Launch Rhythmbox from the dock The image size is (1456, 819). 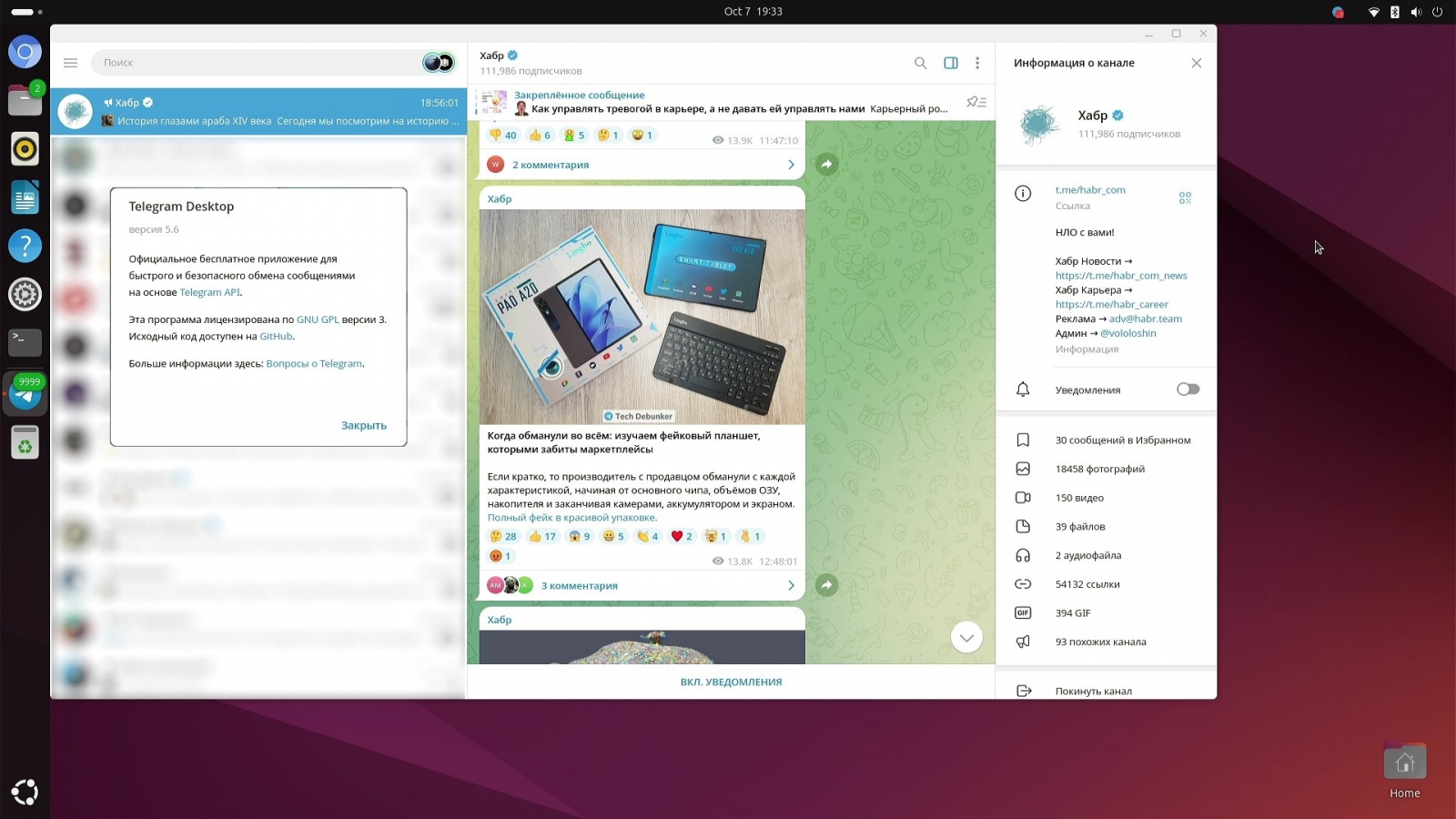[25, 148]
